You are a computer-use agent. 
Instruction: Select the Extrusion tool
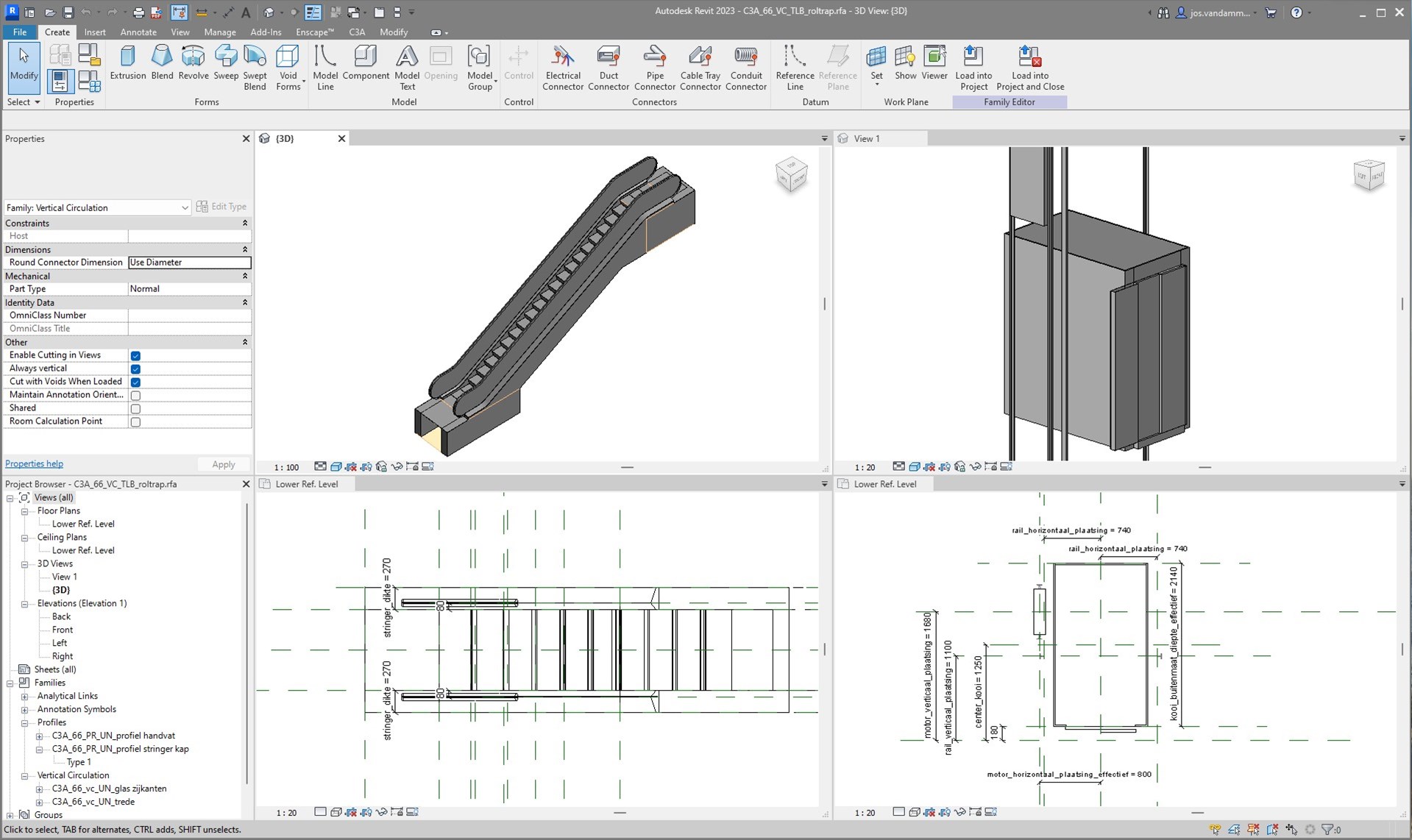[127, 63]
